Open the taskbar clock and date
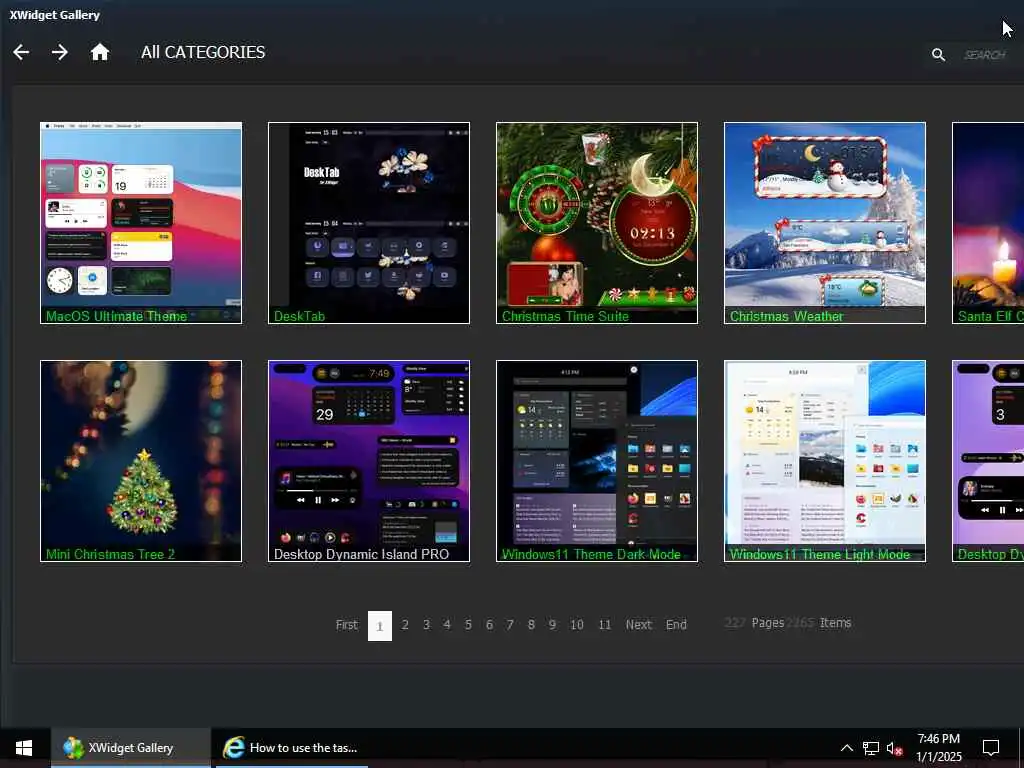This screenshot has height=768, width=1024. click(x=938, y=748)
